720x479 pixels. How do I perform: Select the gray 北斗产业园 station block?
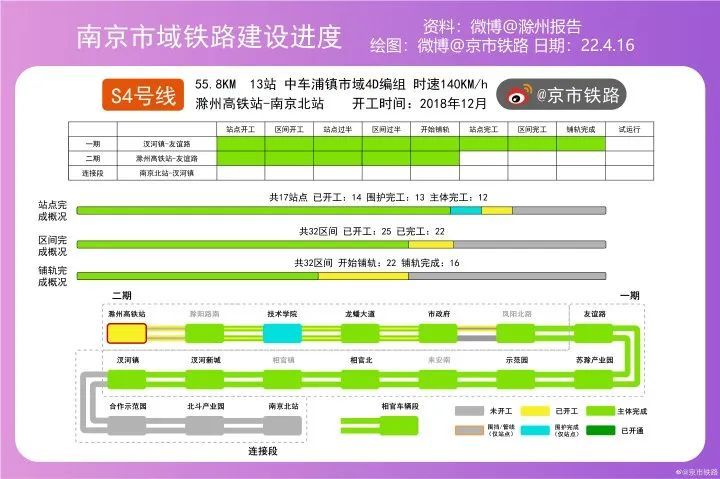point(205,426)
